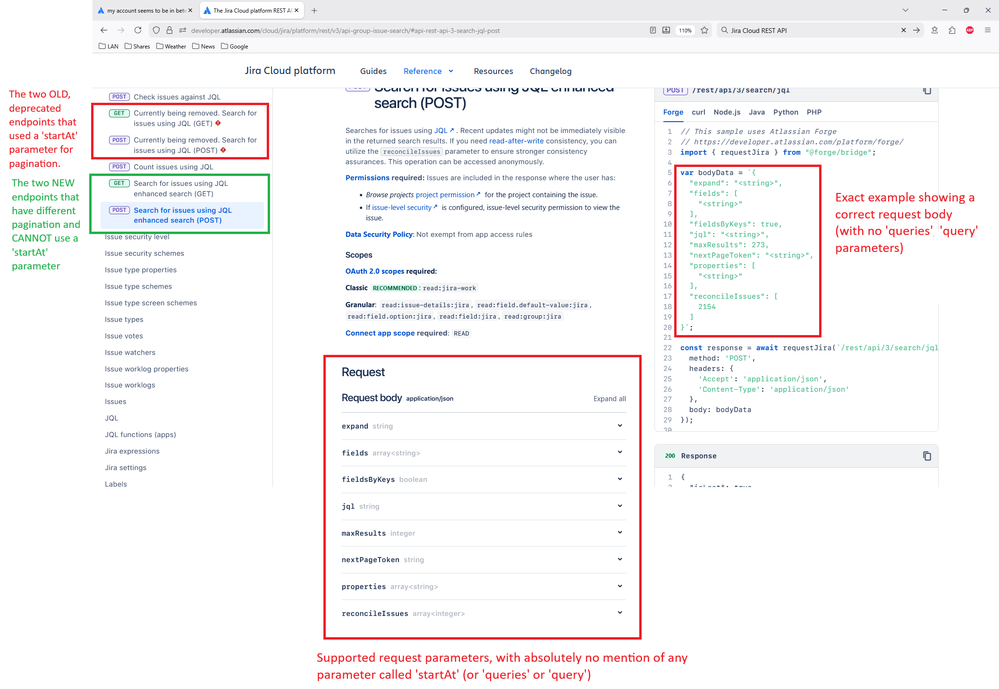This screenshot has width=999, height=689.
Task: Open the 'Data Security Policy' link
Action: [379, 235]
